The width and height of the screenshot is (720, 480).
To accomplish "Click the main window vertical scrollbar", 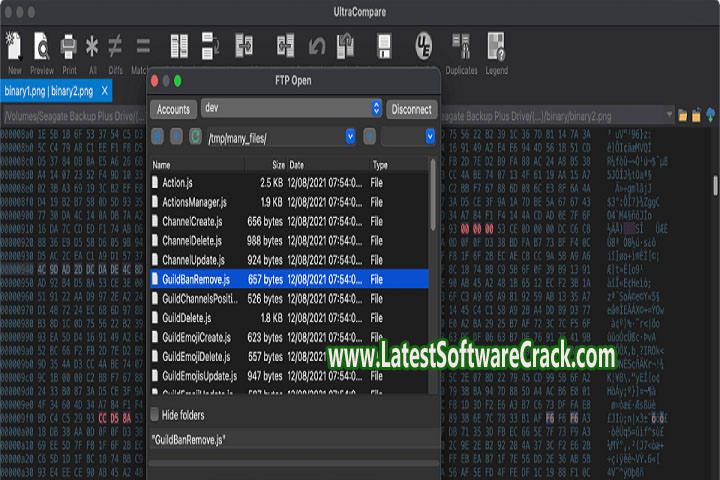I will pos(715,185).
